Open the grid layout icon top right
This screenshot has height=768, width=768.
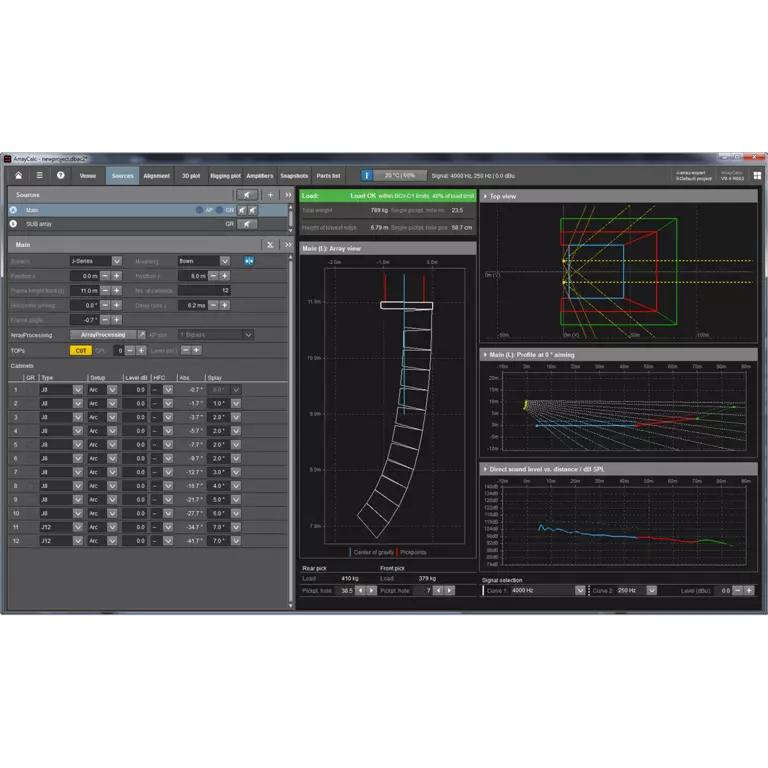click(x=757, y=175)
